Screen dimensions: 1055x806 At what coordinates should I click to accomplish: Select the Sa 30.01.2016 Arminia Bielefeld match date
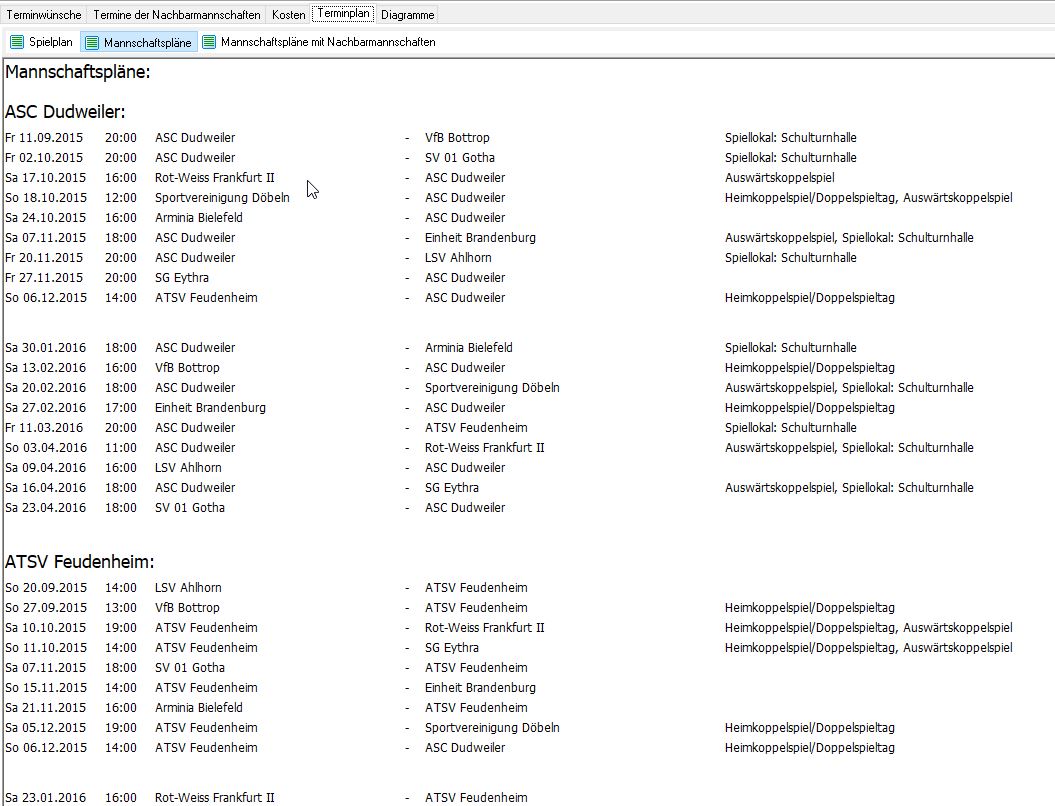[x=44, y=348]
